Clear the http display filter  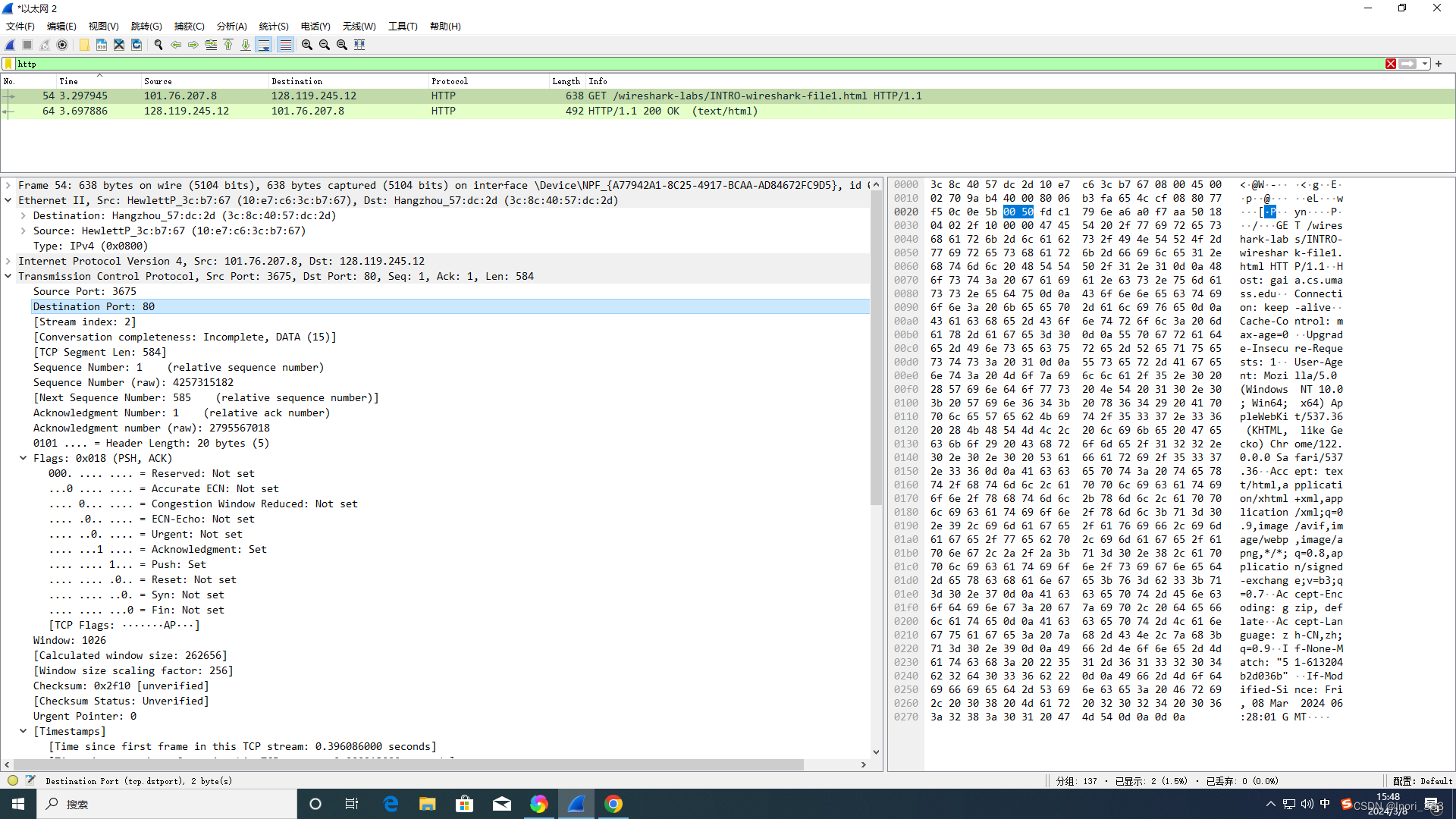click(1391, 64)
